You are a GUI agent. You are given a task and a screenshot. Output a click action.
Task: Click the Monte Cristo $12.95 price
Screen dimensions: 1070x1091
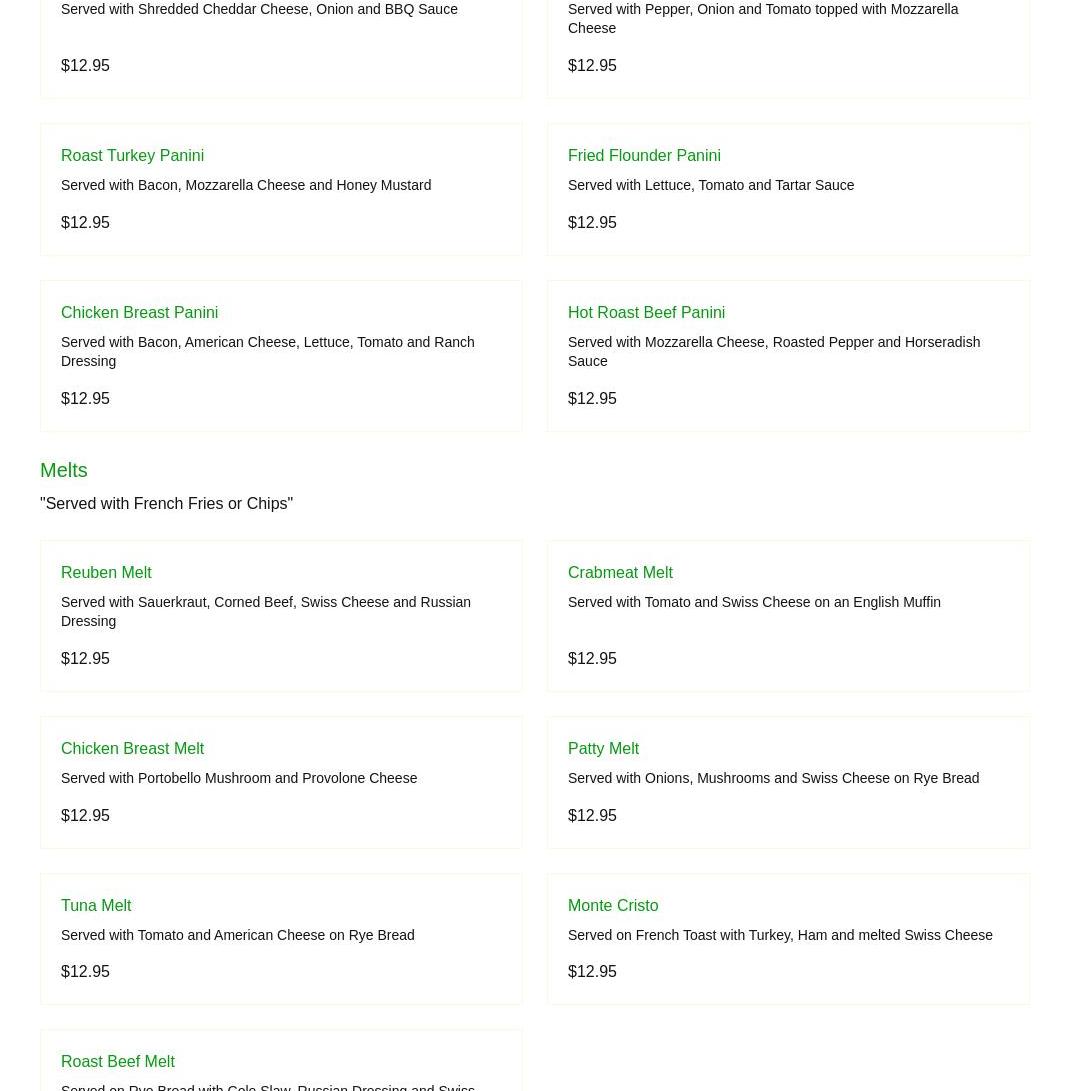(592, 972)
